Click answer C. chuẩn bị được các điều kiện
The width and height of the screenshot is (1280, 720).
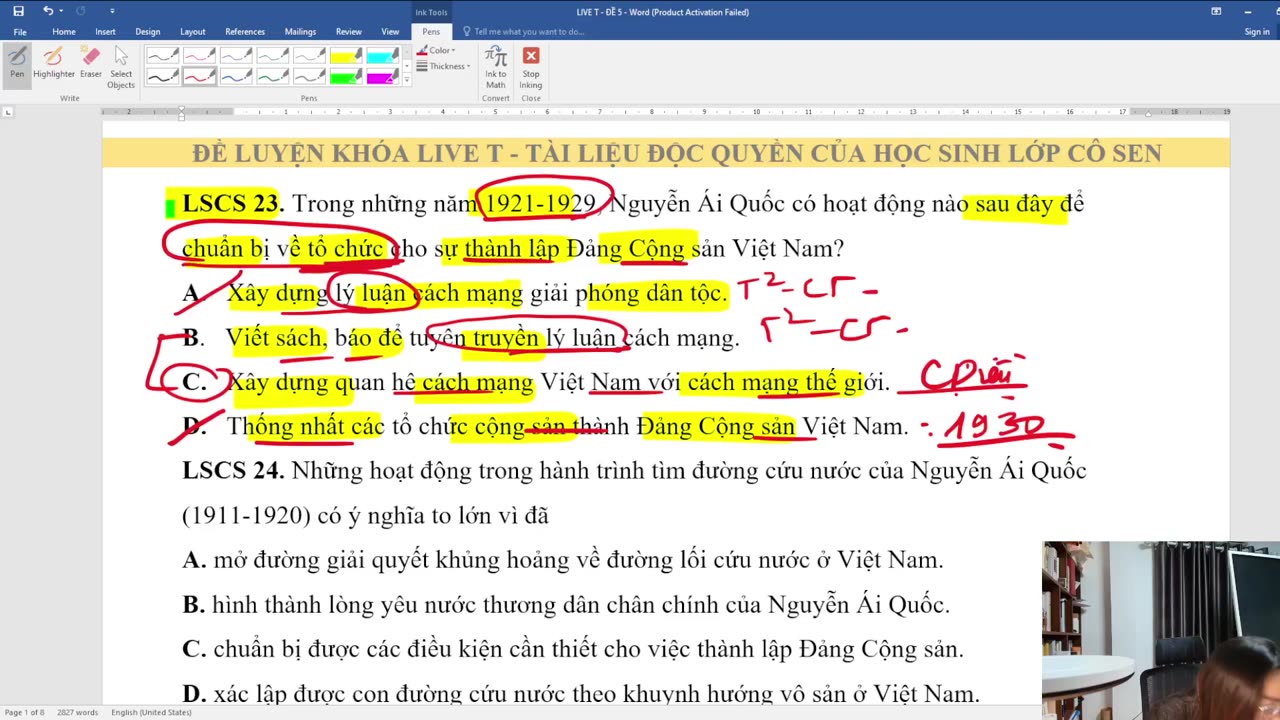[x=573, y=649]
